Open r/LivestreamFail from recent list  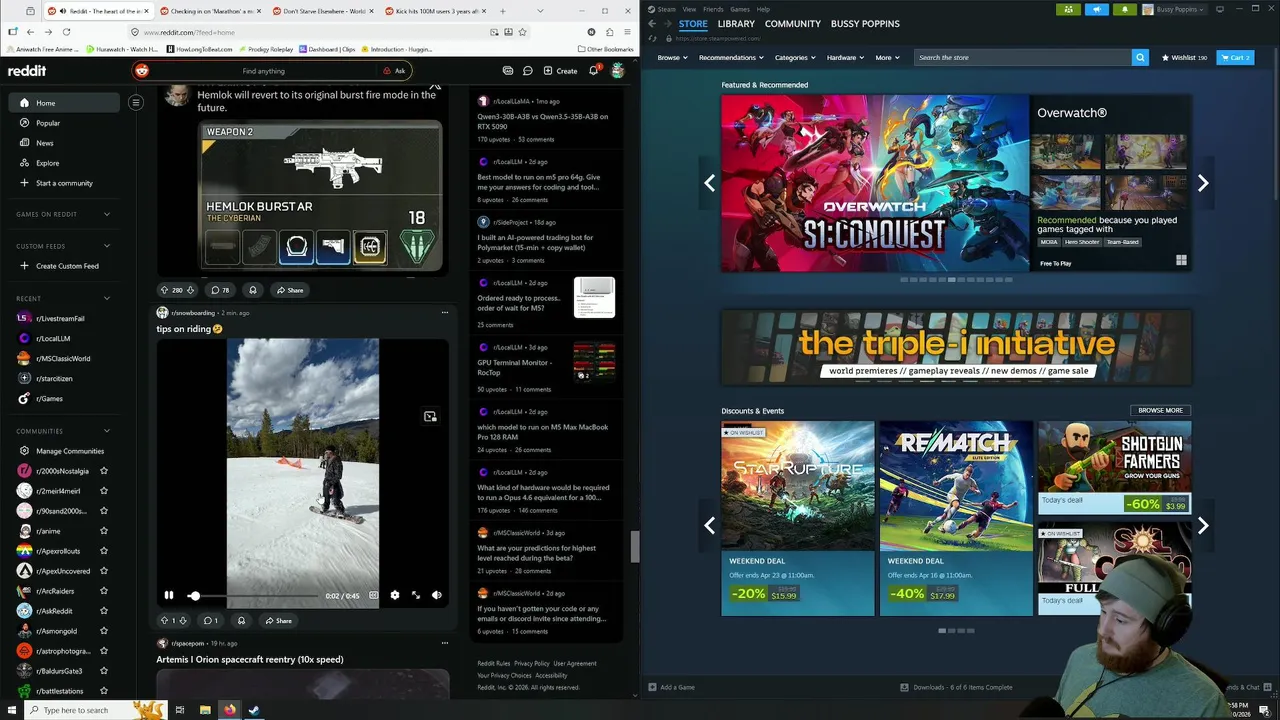coord(60,318)
